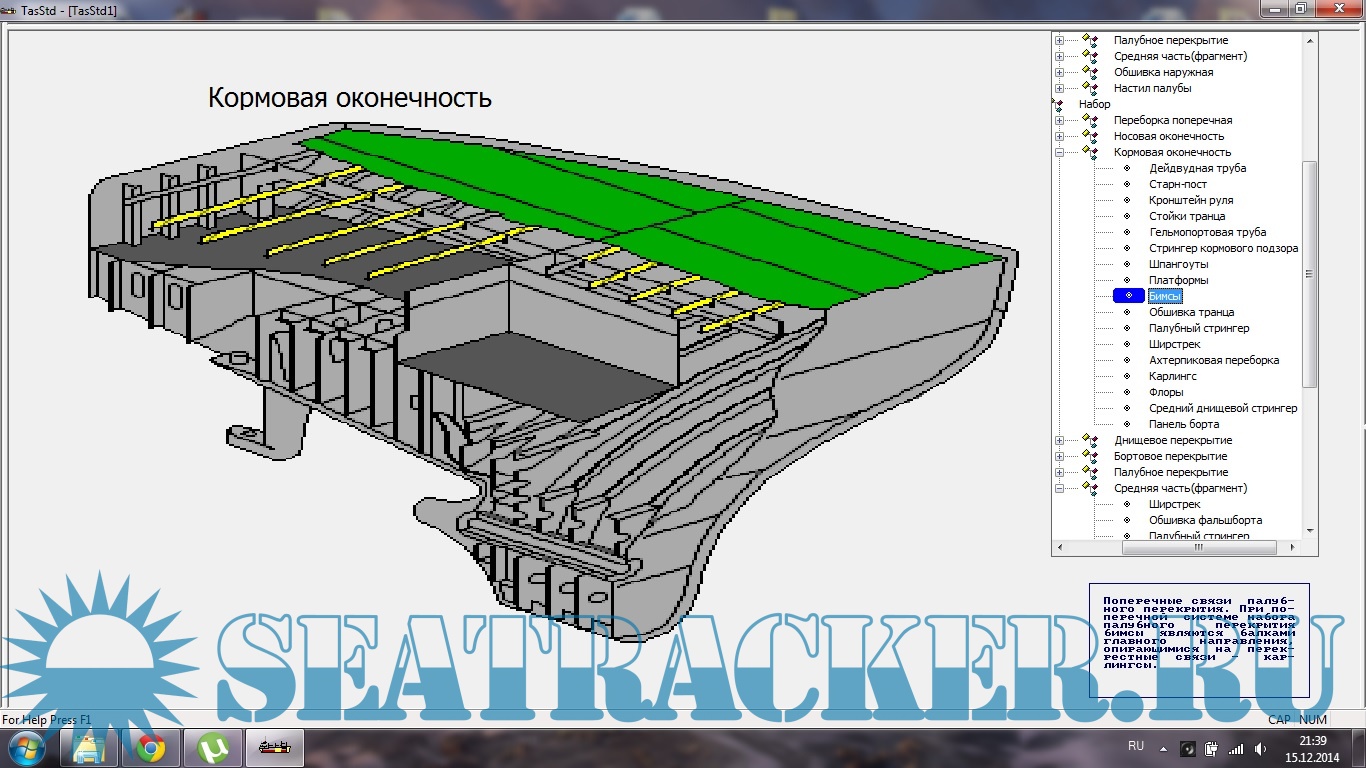The image size is (1366, 768).
Task: Open Google Chrome from the taskbar
Action: coord(150,748)
